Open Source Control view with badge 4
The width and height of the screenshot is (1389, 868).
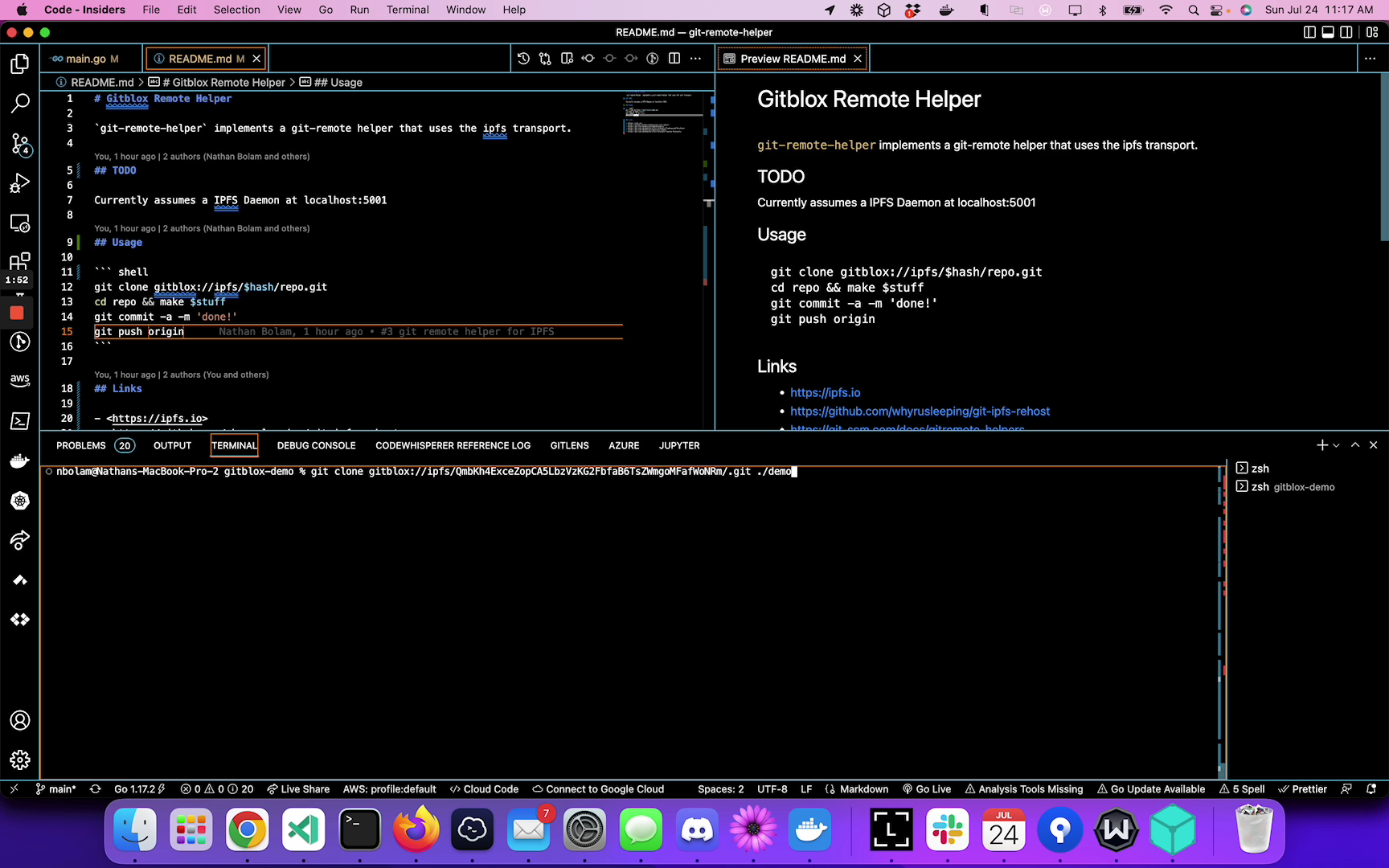click(x=20, y=144)
